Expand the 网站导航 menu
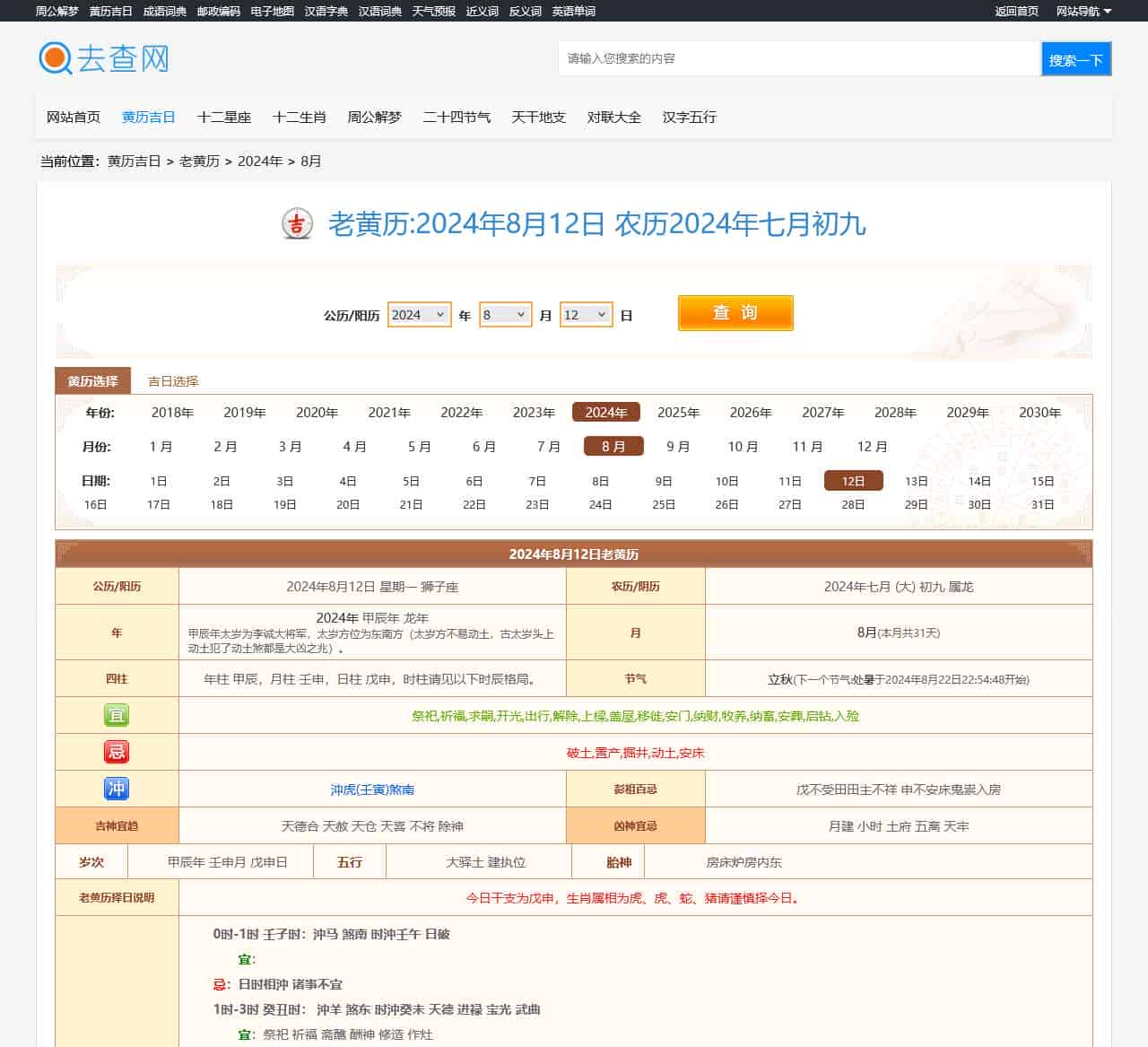 [x=1083, y=11]
